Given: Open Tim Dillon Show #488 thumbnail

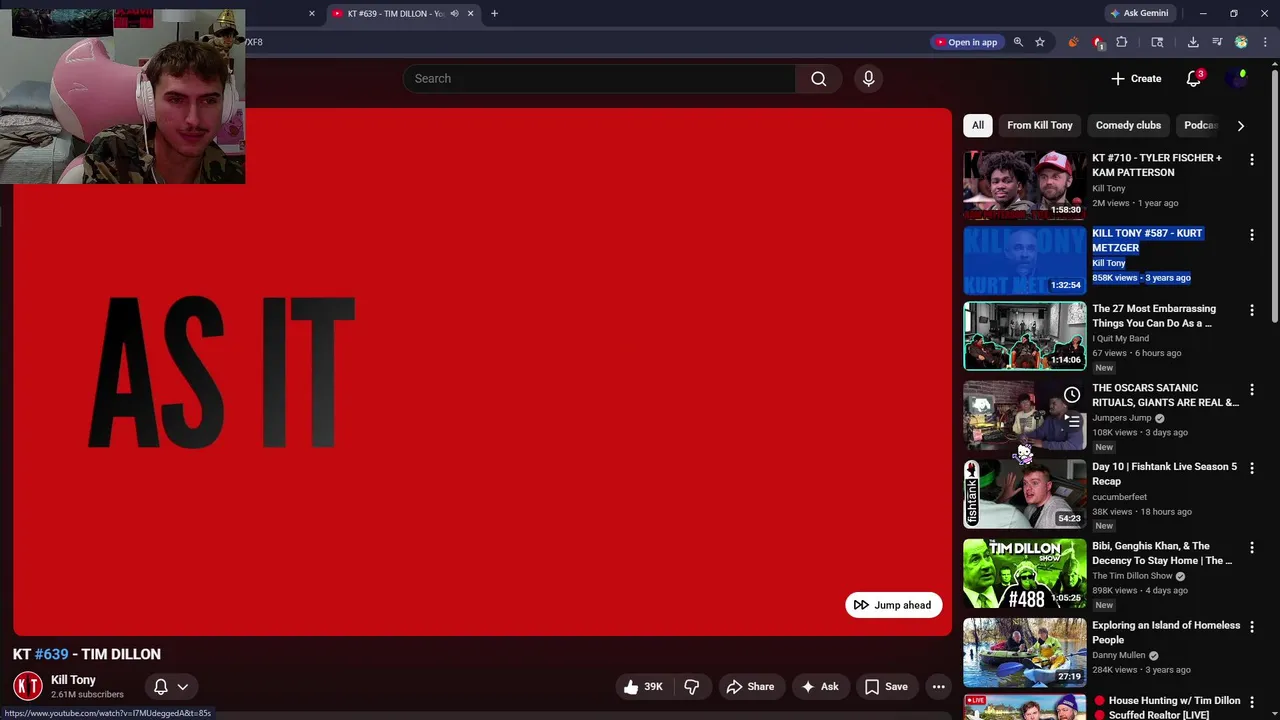Looking at the screenshot, I should click(1024, 574).
